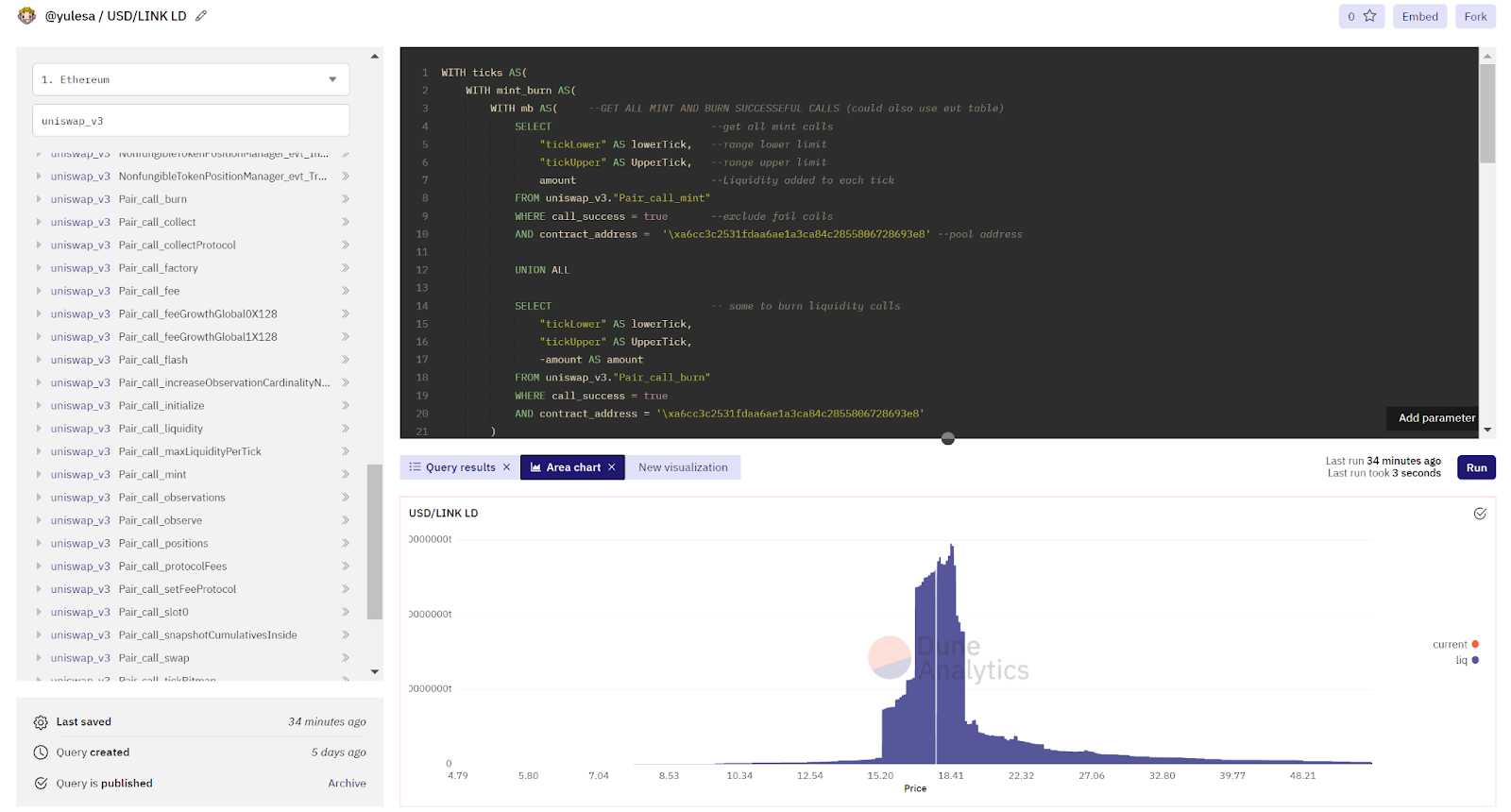Toggle the current series in legend

tap(1455, 645)
